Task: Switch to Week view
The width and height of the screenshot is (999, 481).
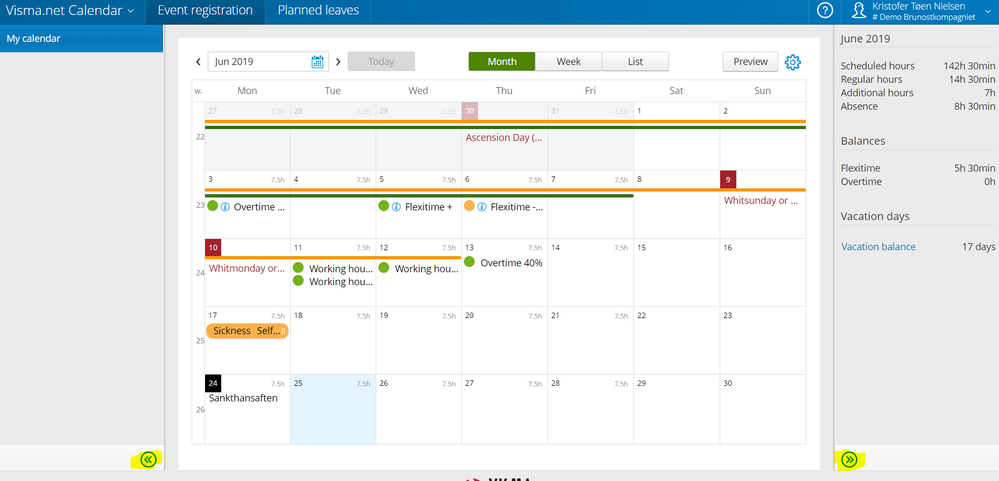Action: click(568, 62)
